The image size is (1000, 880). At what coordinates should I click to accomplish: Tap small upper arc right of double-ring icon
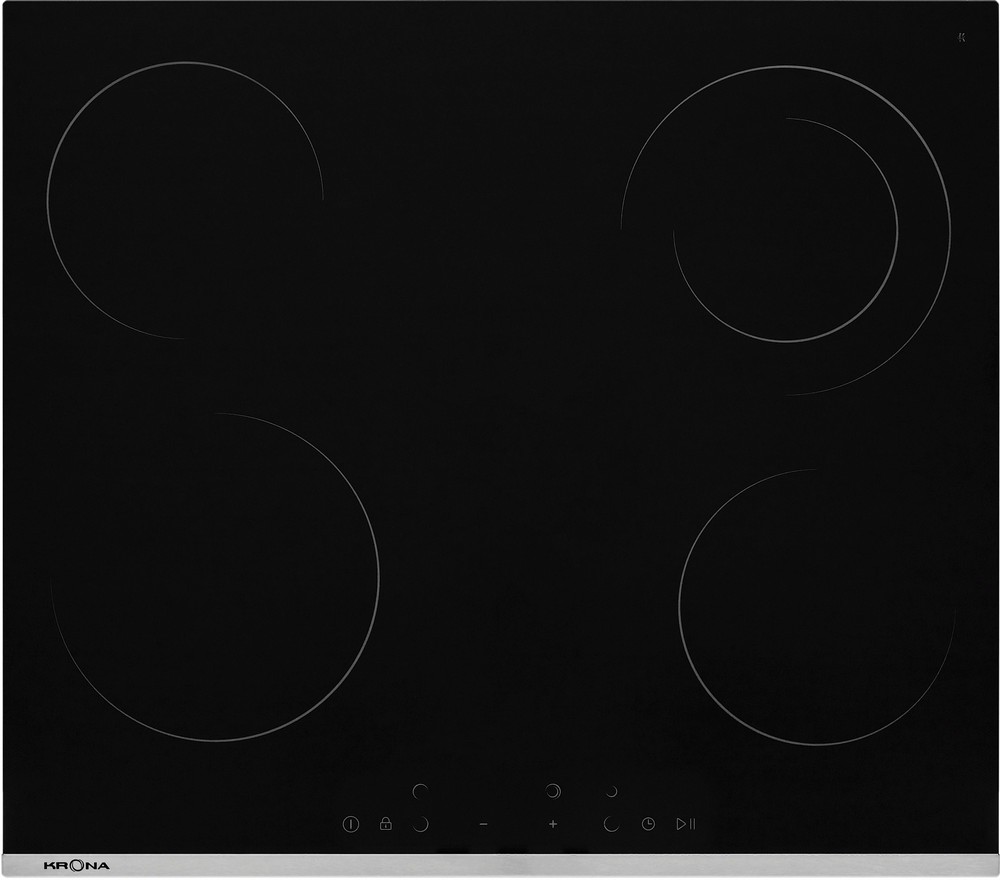[x=610, y=791]
